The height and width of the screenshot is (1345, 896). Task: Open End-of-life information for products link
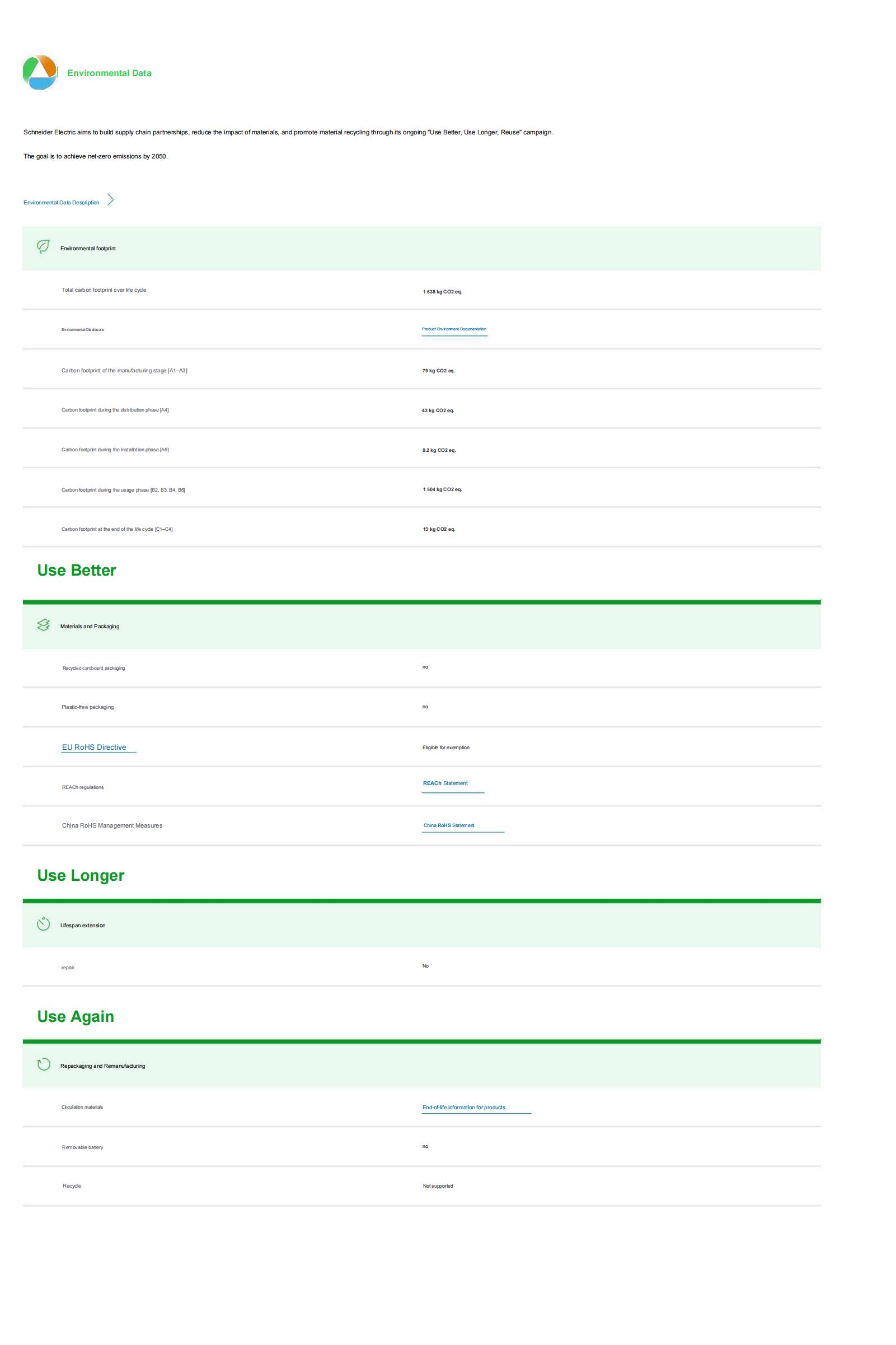click(x=463, y=1107)
